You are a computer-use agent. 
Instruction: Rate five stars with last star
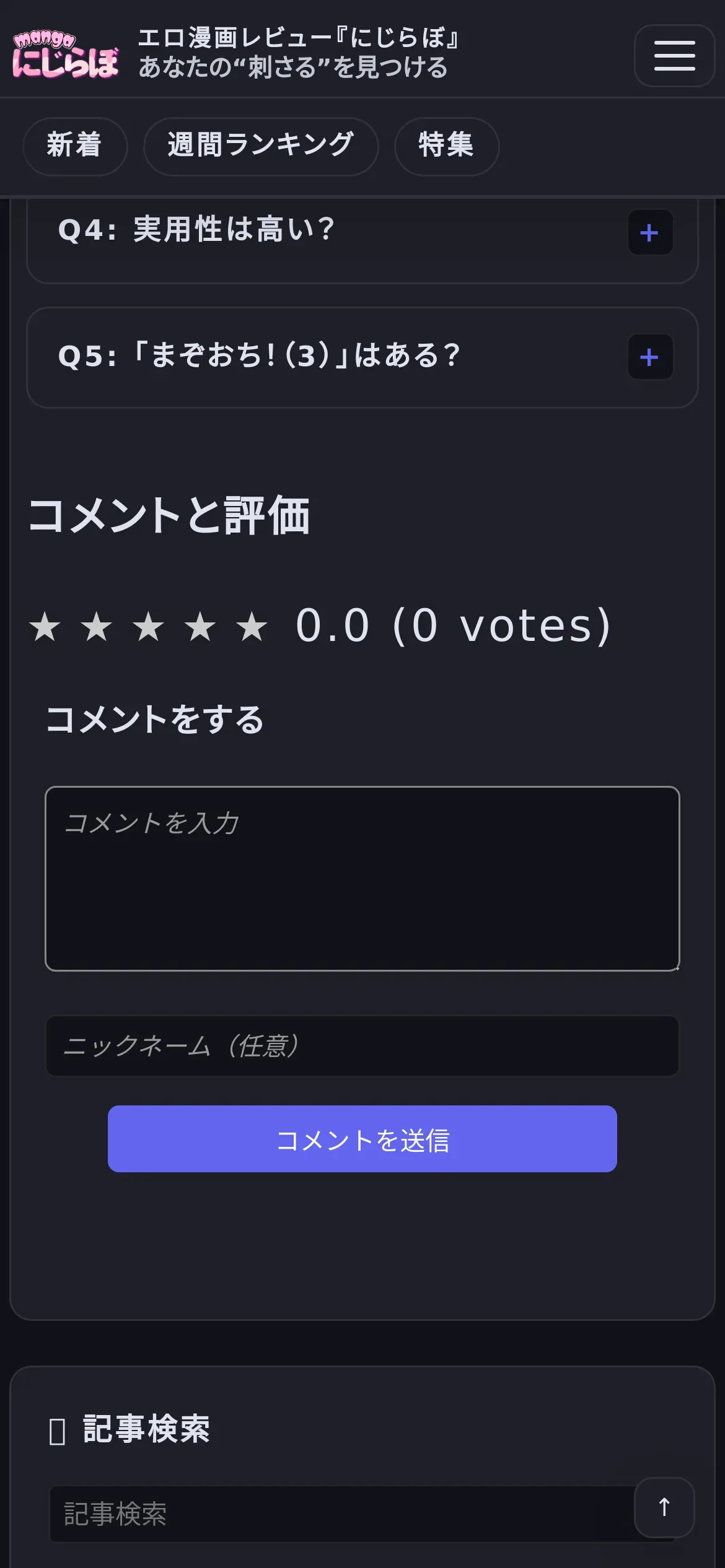coord(252,627)
